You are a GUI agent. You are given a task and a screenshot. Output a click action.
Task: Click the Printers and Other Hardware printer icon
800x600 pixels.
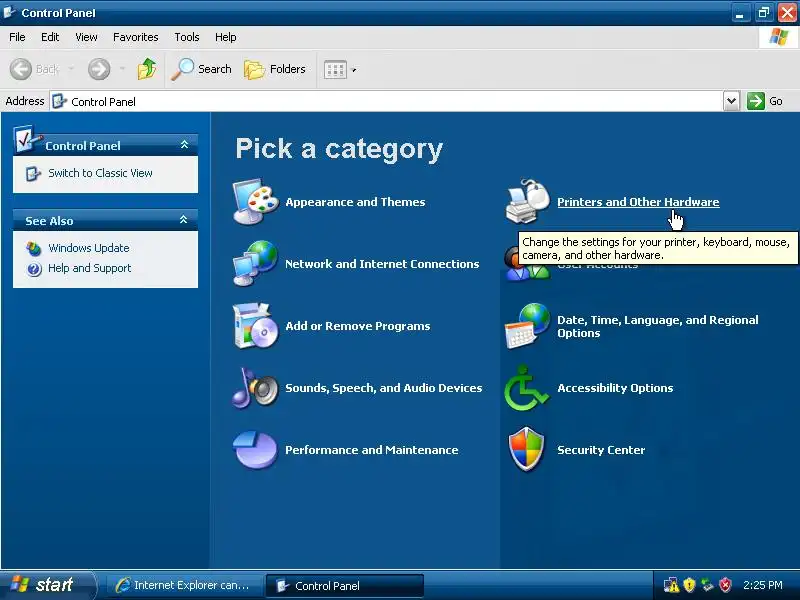coord(527,202)
